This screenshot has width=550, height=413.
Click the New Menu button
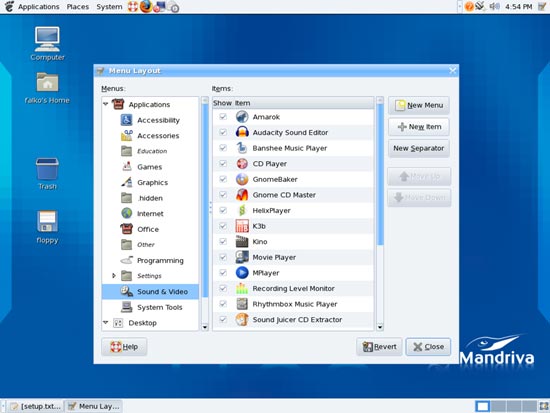coord(419,105)
